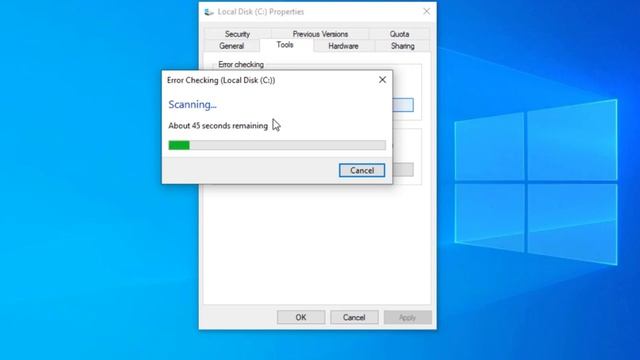Click the greyed Apply button
This screenshot has height=360, width=640.
[407, 317]
